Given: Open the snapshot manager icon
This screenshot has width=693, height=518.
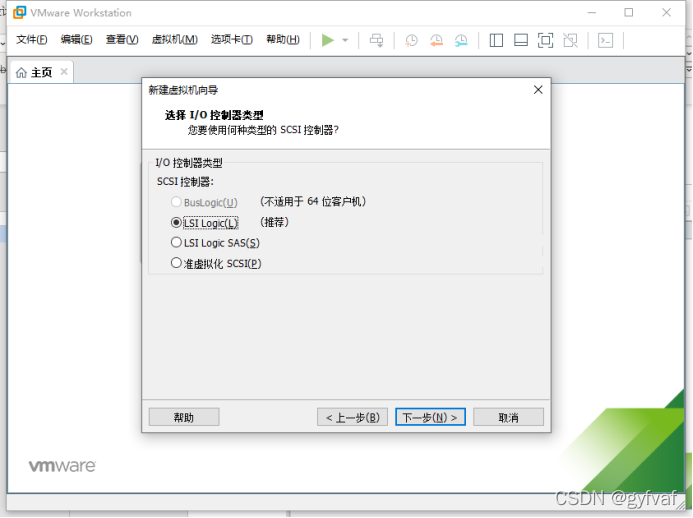Looking at the screenshot, I should pos(461,41).
